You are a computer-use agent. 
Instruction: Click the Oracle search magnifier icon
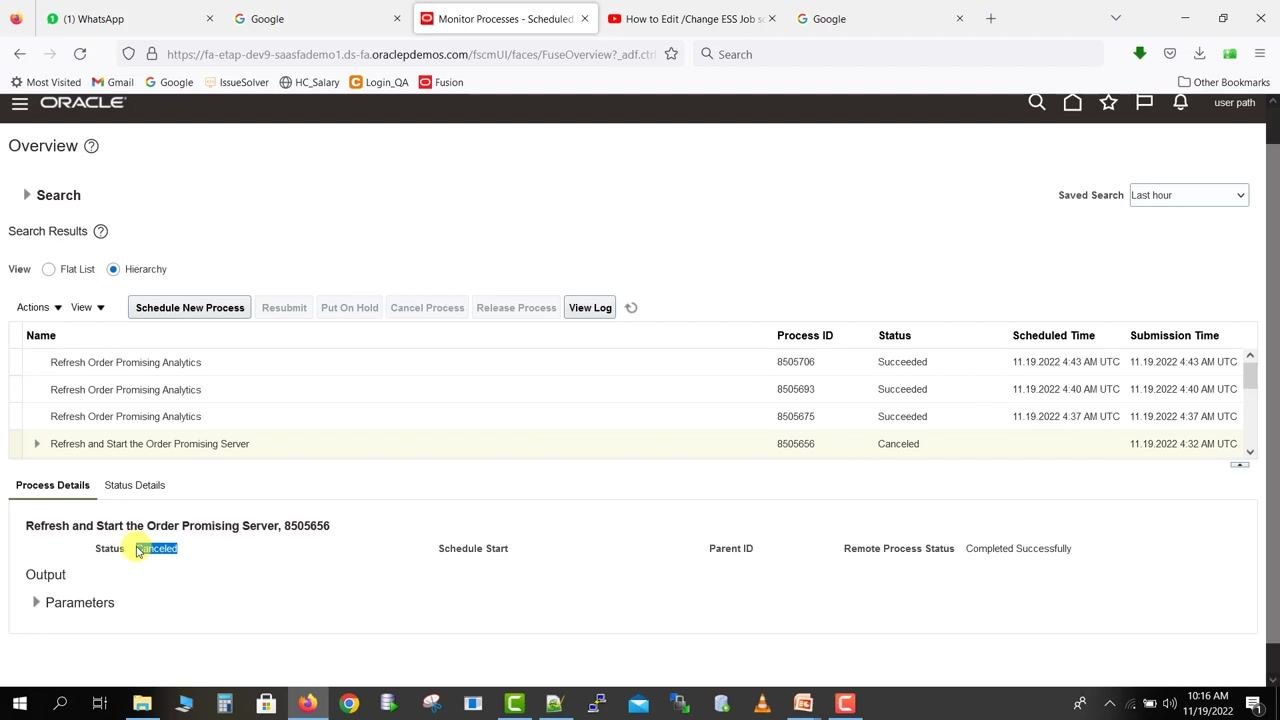point(1037,102)
